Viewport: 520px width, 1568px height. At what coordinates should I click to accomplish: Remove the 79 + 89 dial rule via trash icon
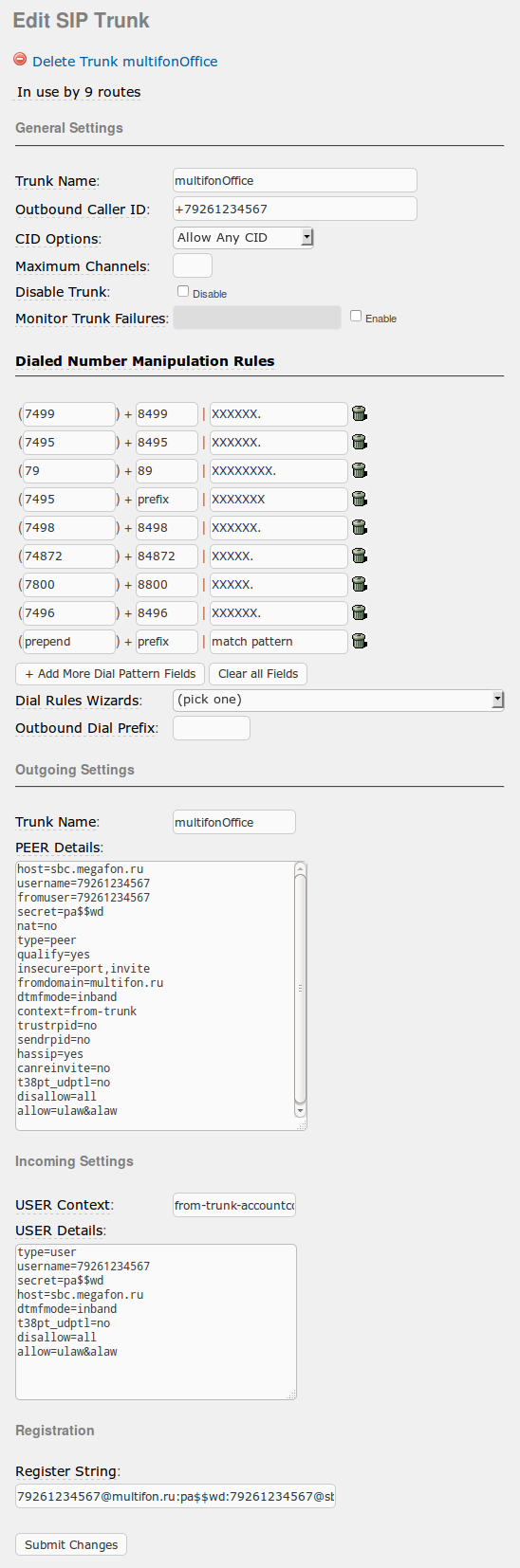pos(359,470)
